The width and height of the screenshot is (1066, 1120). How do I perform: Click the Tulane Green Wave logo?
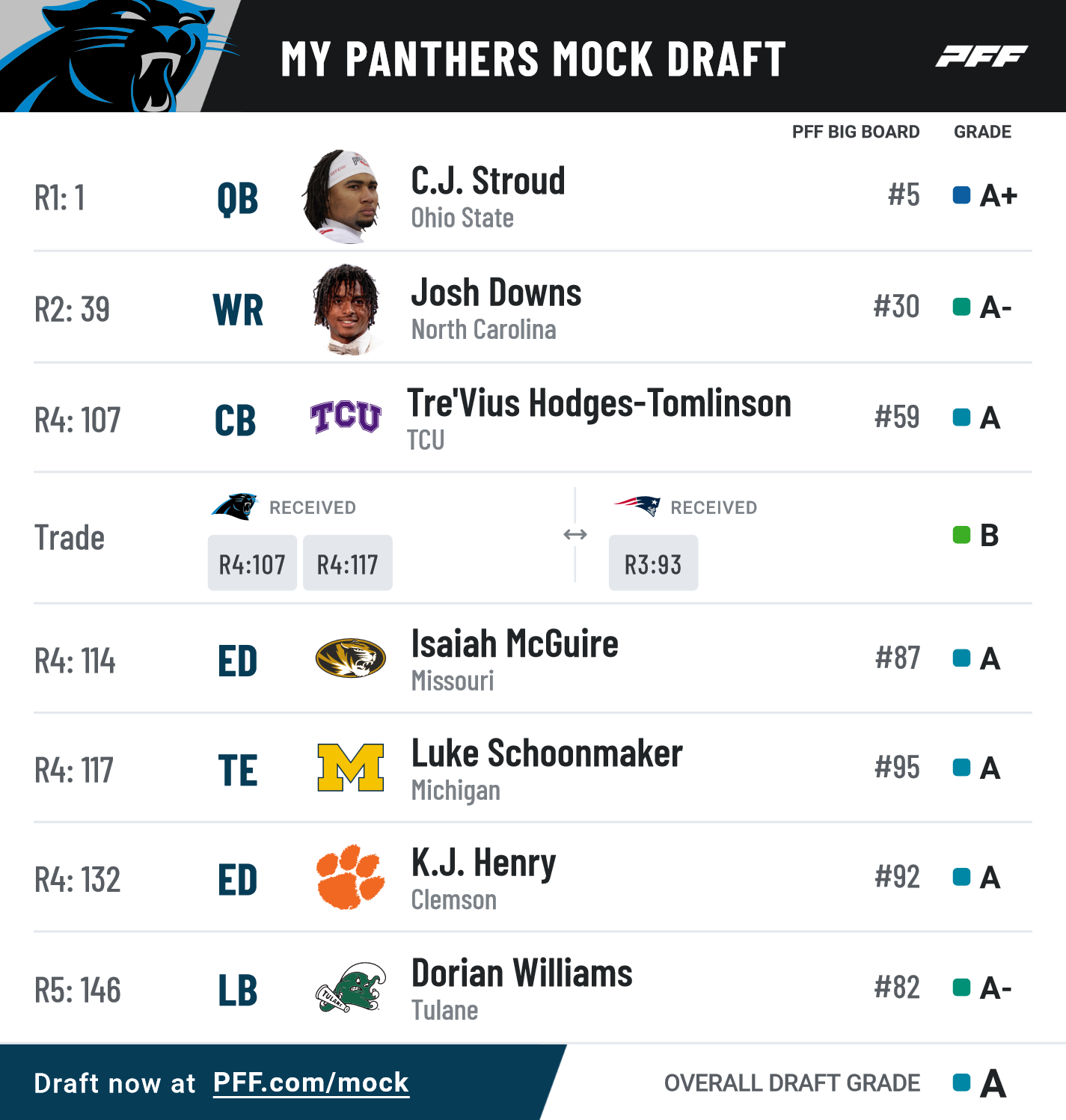tap(350, 988)
